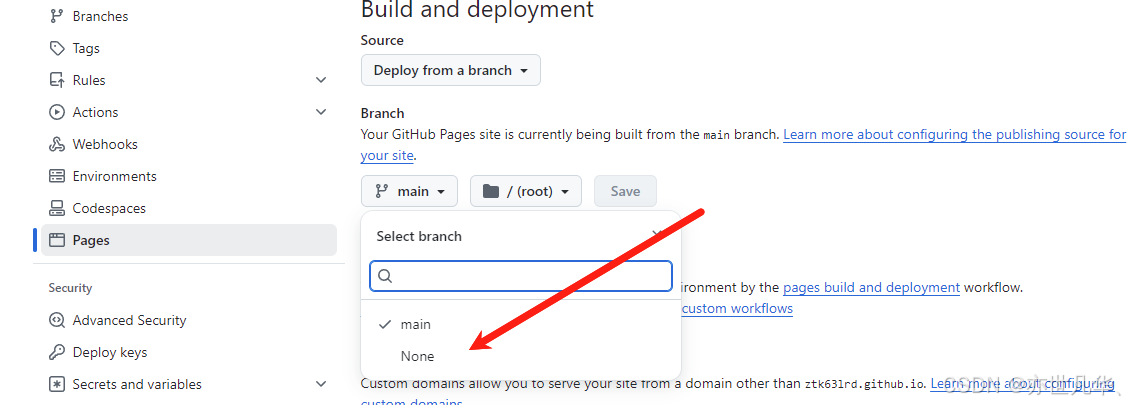Click the Codespaces icon
The height and width of the screenshot is (405, 1139).
(x=57, y=208)
